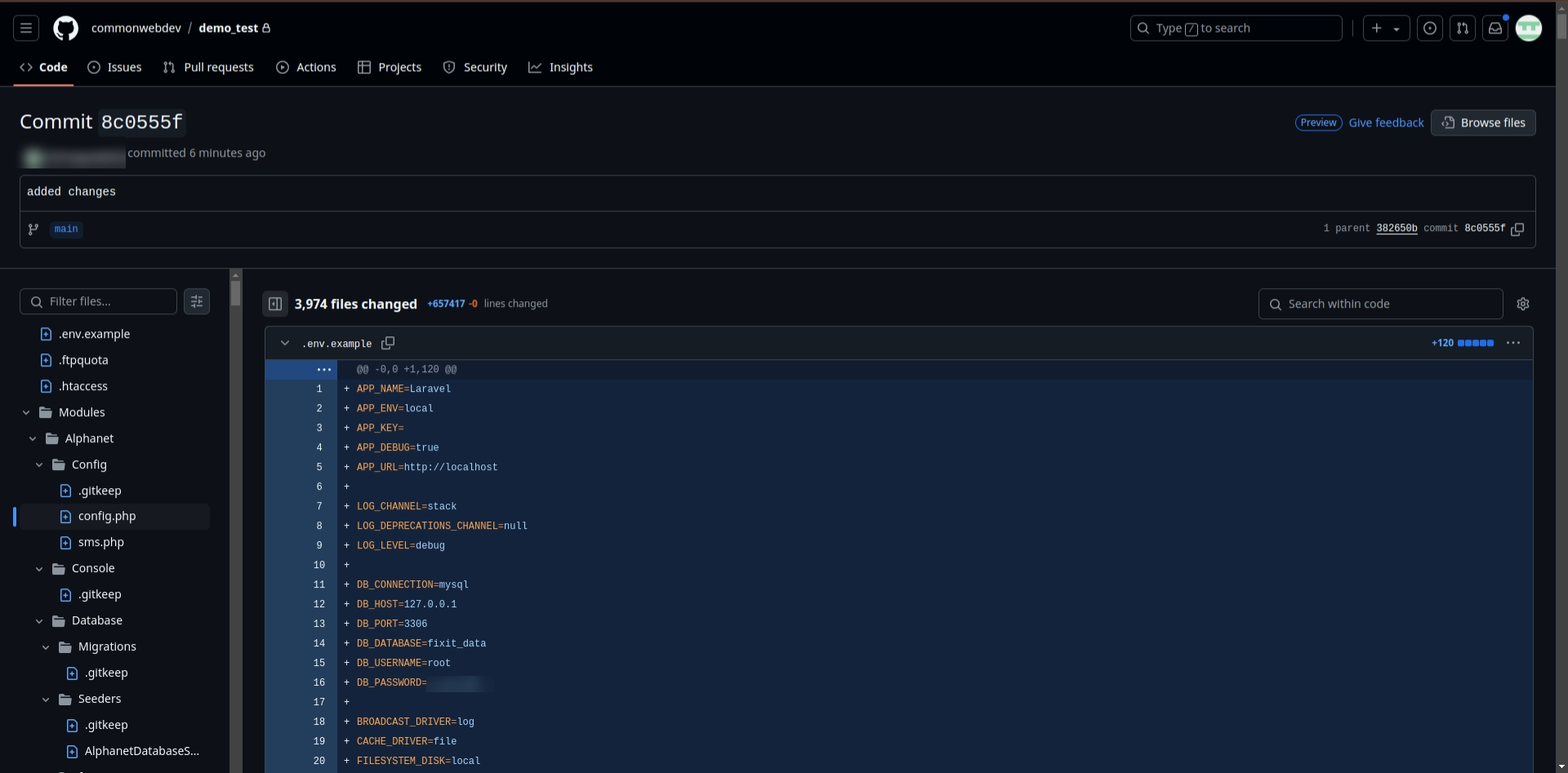Image resolution: width=1568 pixels, height=773 pixels.
Task: Copy the full commit SHA
Action: pos(1517,229)
